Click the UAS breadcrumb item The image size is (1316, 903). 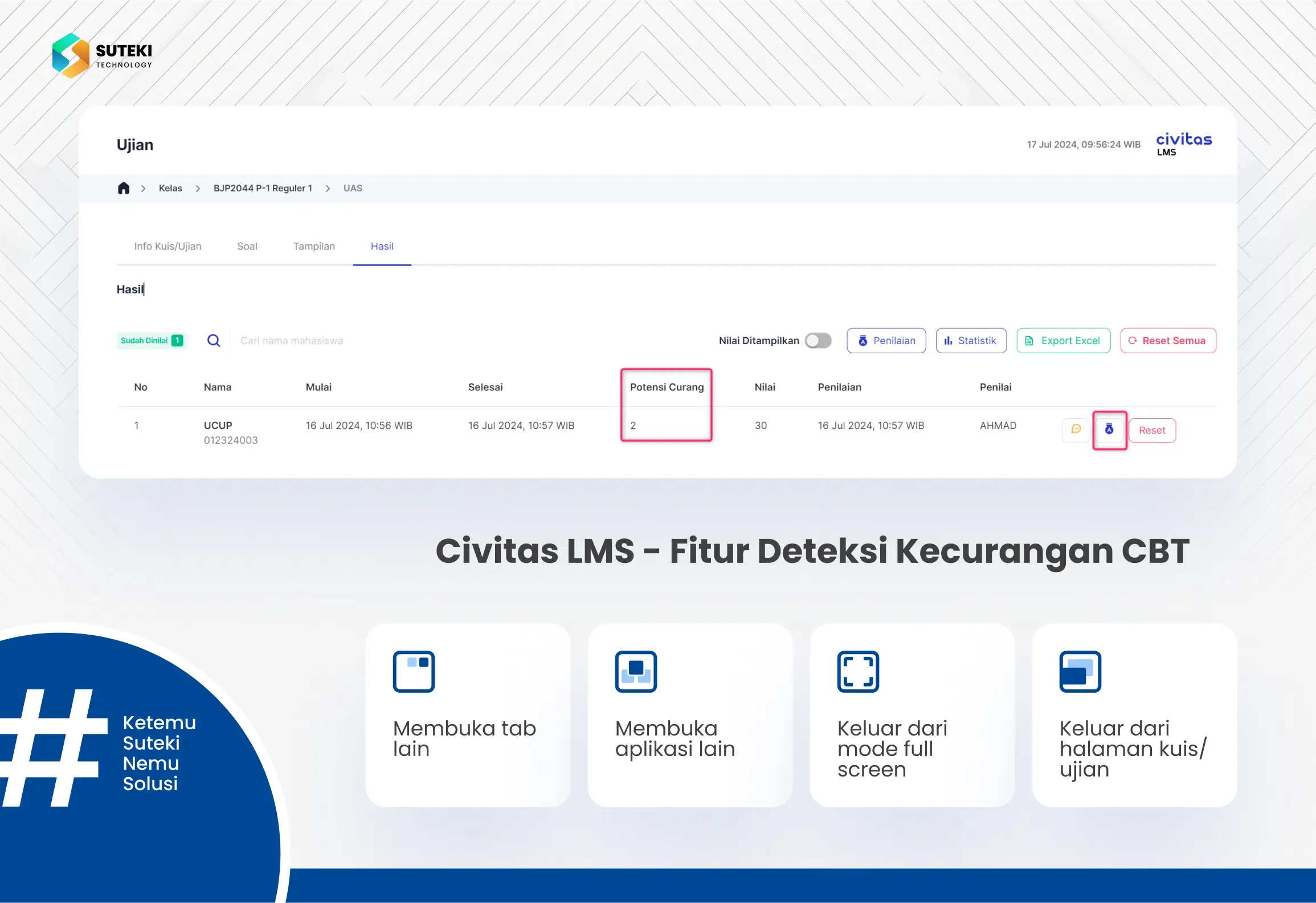(353, 188)
